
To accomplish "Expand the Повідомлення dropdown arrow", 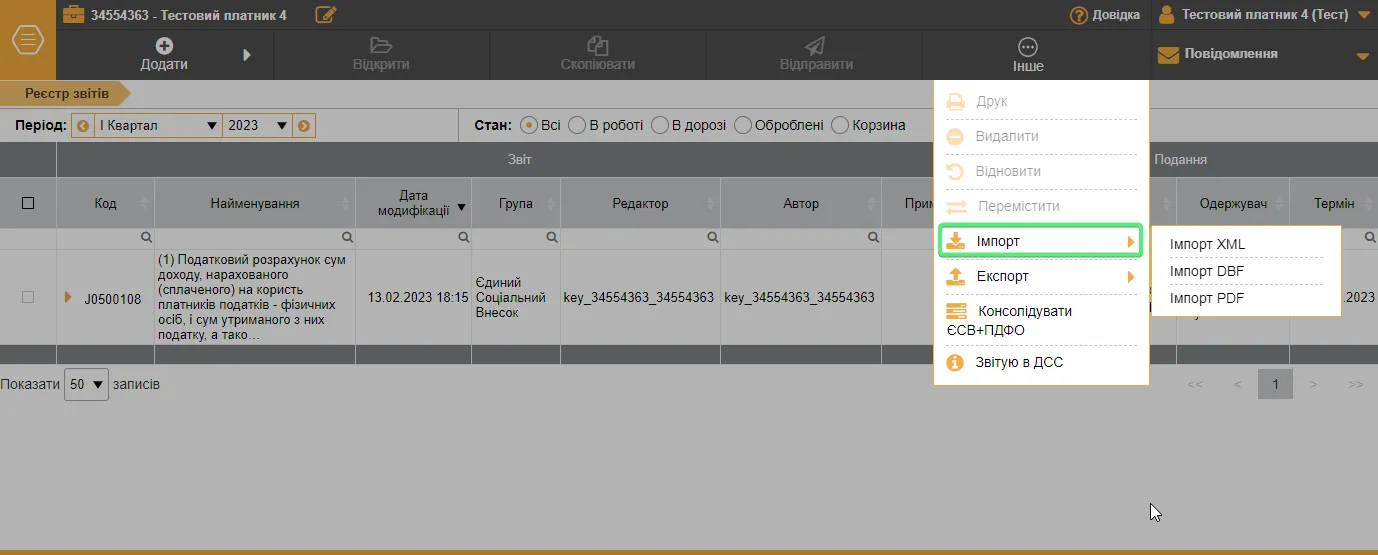I will pos(1362,56).
